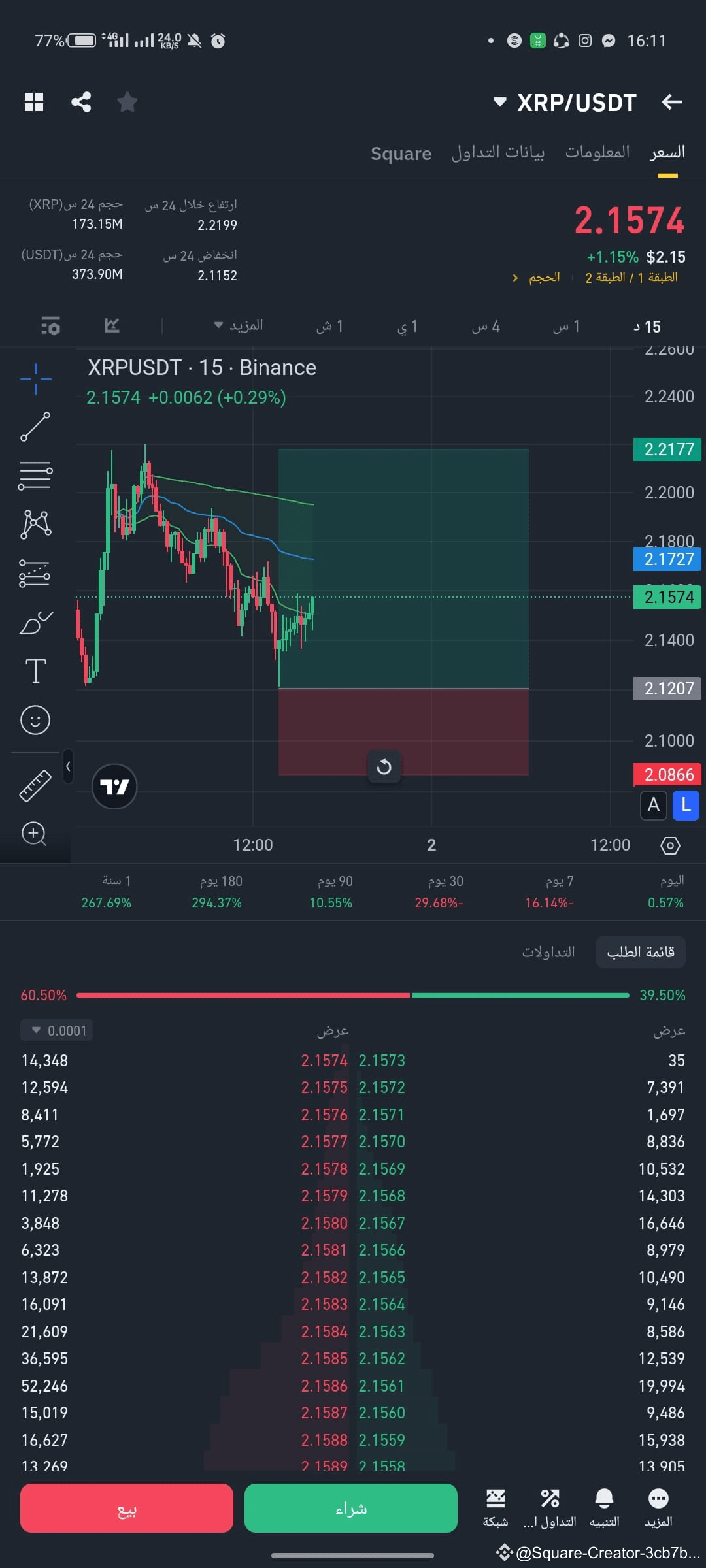
Task: Switch to بيانات التداول tab
Action: point(498,152)
